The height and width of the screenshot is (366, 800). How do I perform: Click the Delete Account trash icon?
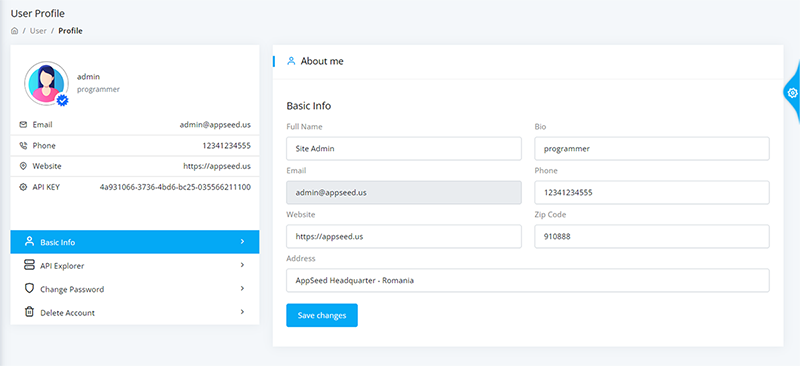[29, 312]
